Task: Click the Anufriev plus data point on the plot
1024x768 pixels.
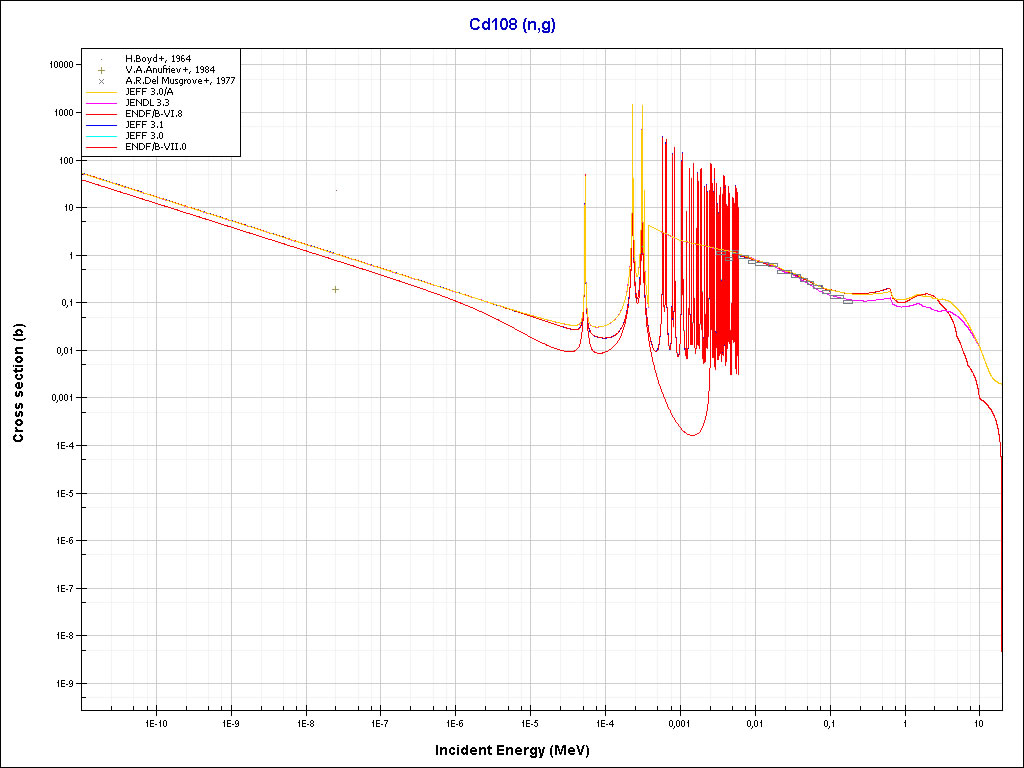Action: click(336, 289)
